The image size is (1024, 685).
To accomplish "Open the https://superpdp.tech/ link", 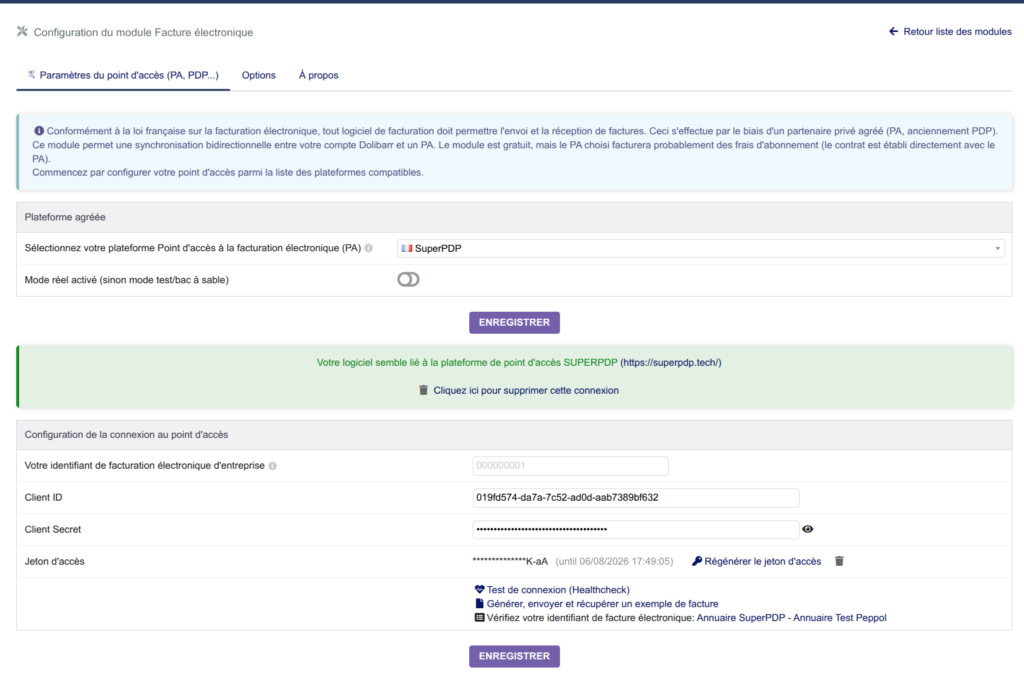I will [x=671, y=362].
